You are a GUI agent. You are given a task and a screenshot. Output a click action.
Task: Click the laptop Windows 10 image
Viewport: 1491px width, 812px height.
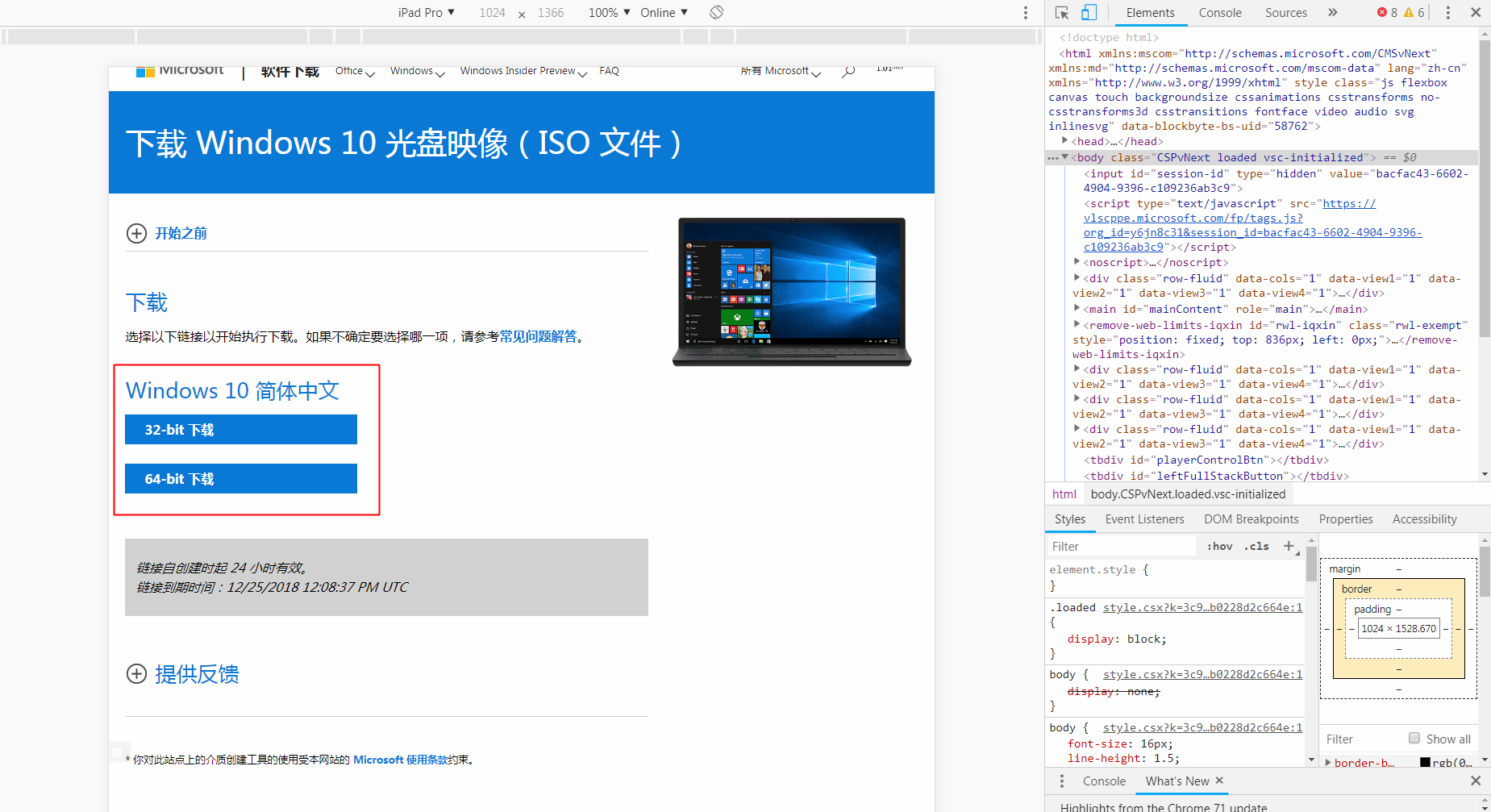tap(792, 291)
